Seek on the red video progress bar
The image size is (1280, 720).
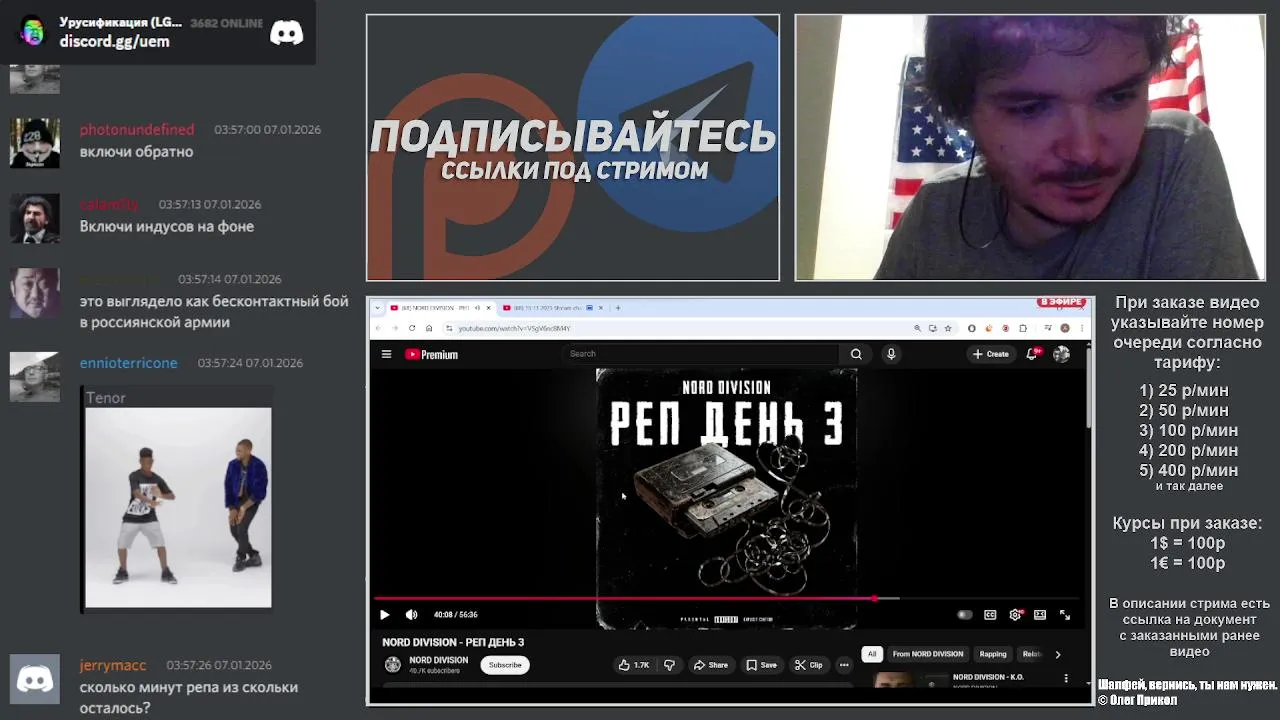[x=727, y=599]
